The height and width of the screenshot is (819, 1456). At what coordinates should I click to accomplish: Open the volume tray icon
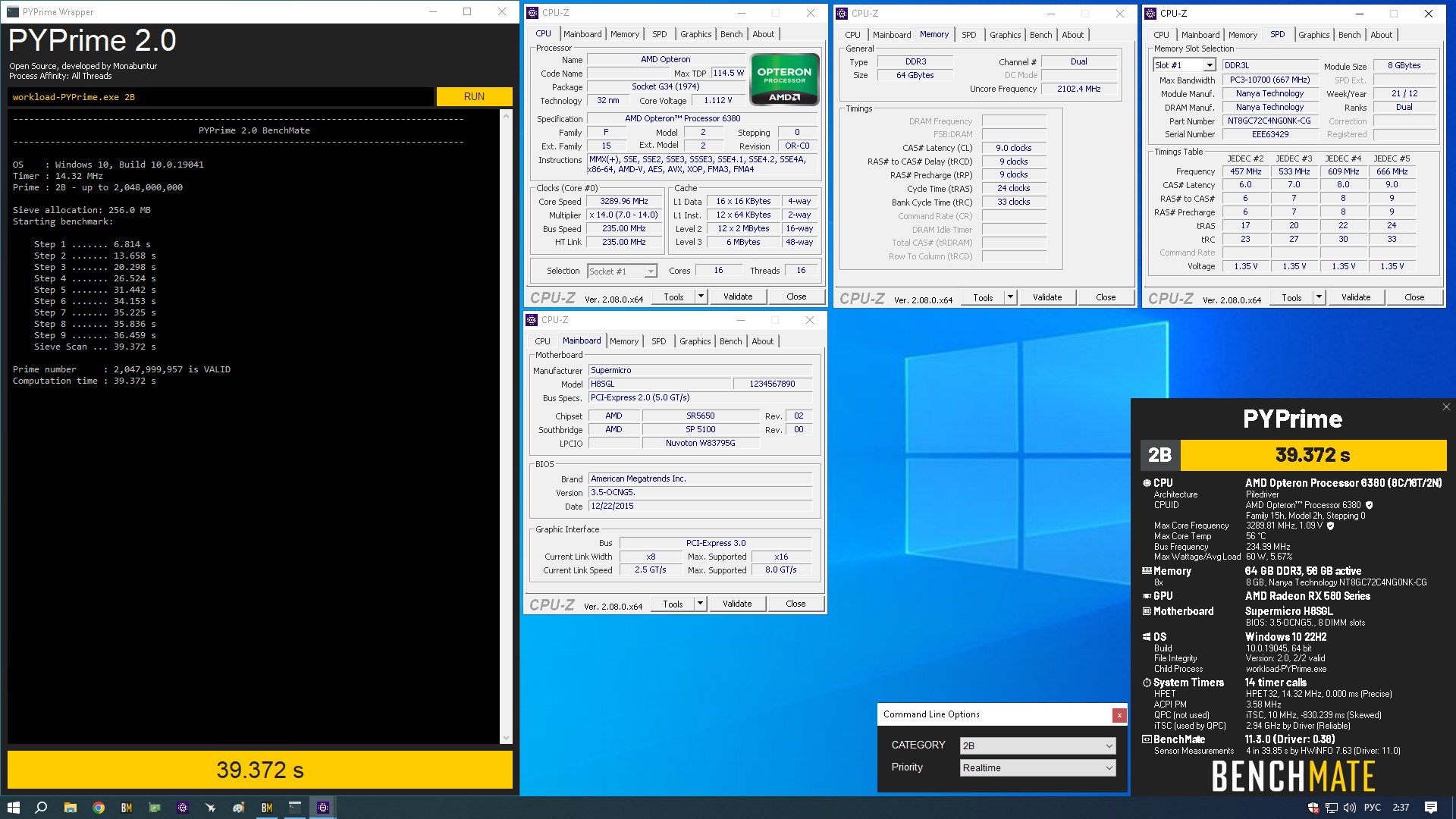point(1350,808)
